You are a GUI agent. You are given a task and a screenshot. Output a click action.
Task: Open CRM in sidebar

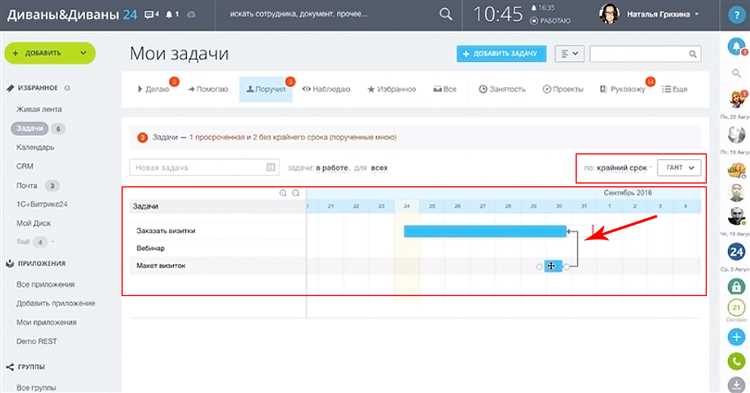pos(25,166)
